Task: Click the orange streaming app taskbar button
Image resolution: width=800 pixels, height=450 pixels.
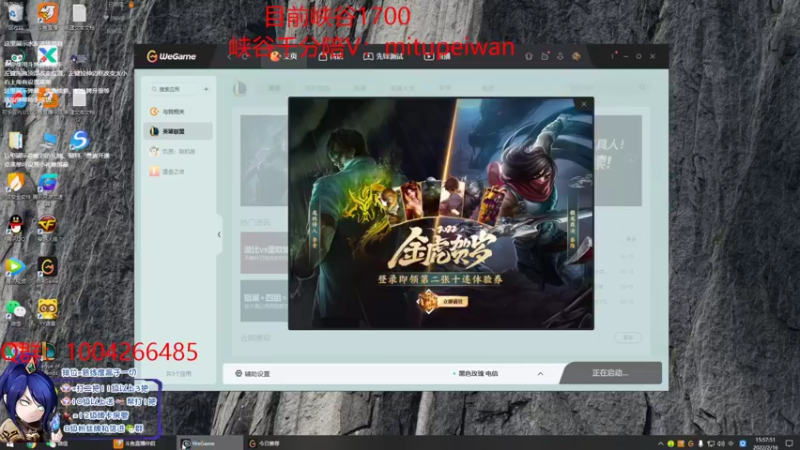Action: coord(136,443)
